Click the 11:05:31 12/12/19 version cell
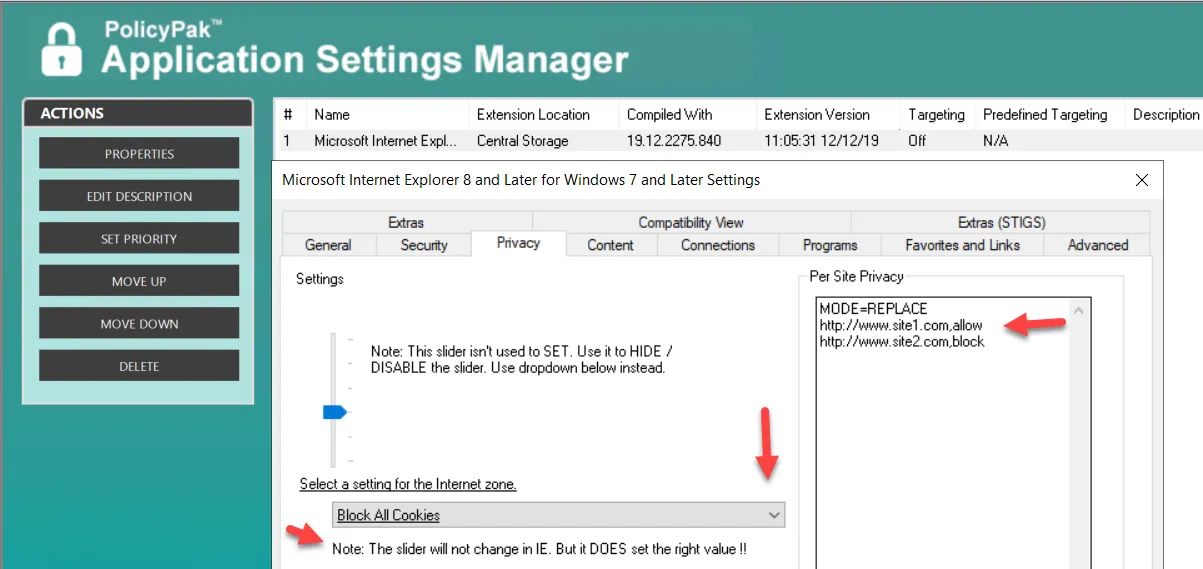Image resolution: width=1203 pixels, height=569 pixels. 821,141
